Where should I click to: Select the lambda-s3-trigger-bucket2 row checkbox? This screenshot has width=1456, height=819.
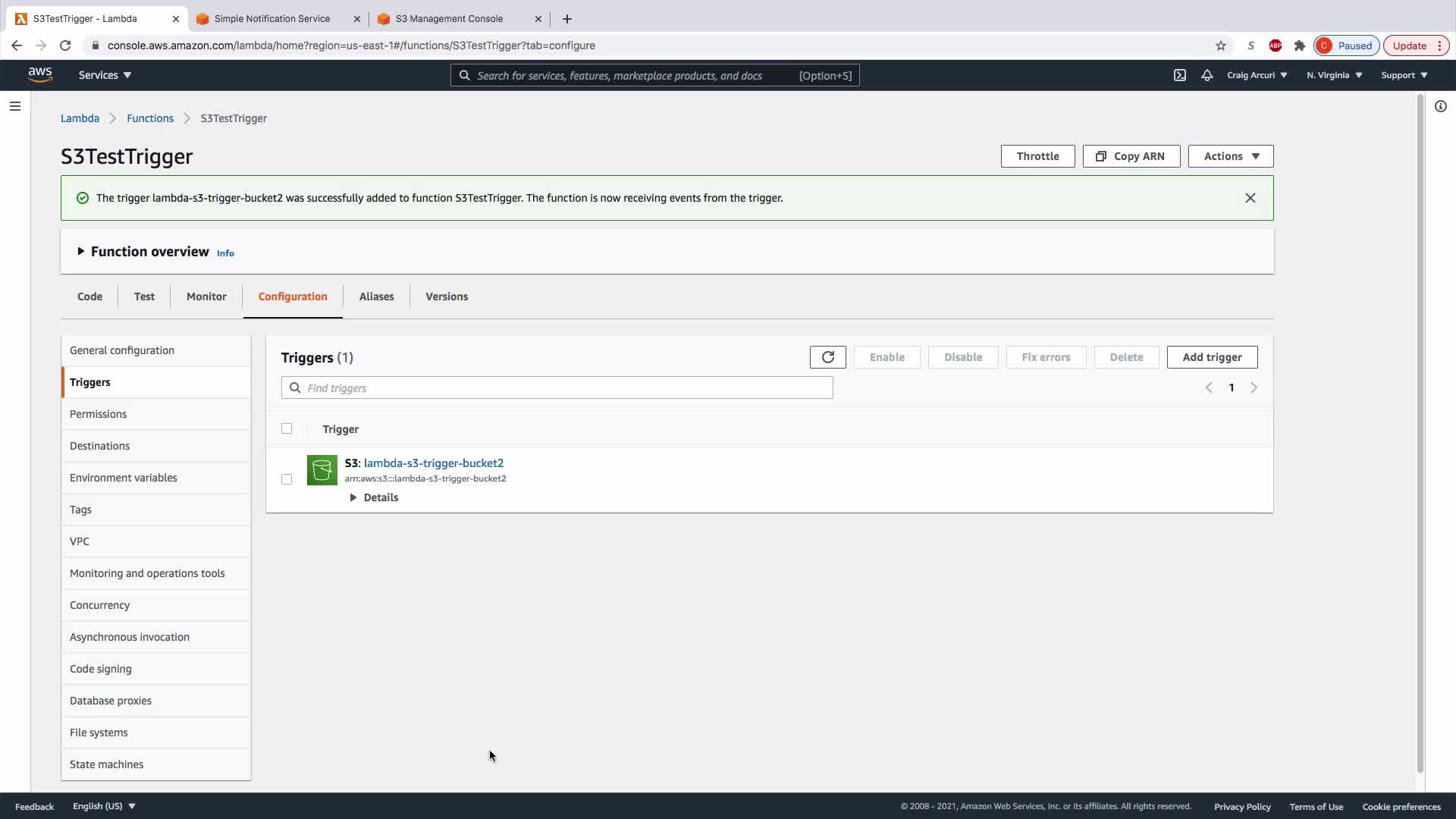287,479
